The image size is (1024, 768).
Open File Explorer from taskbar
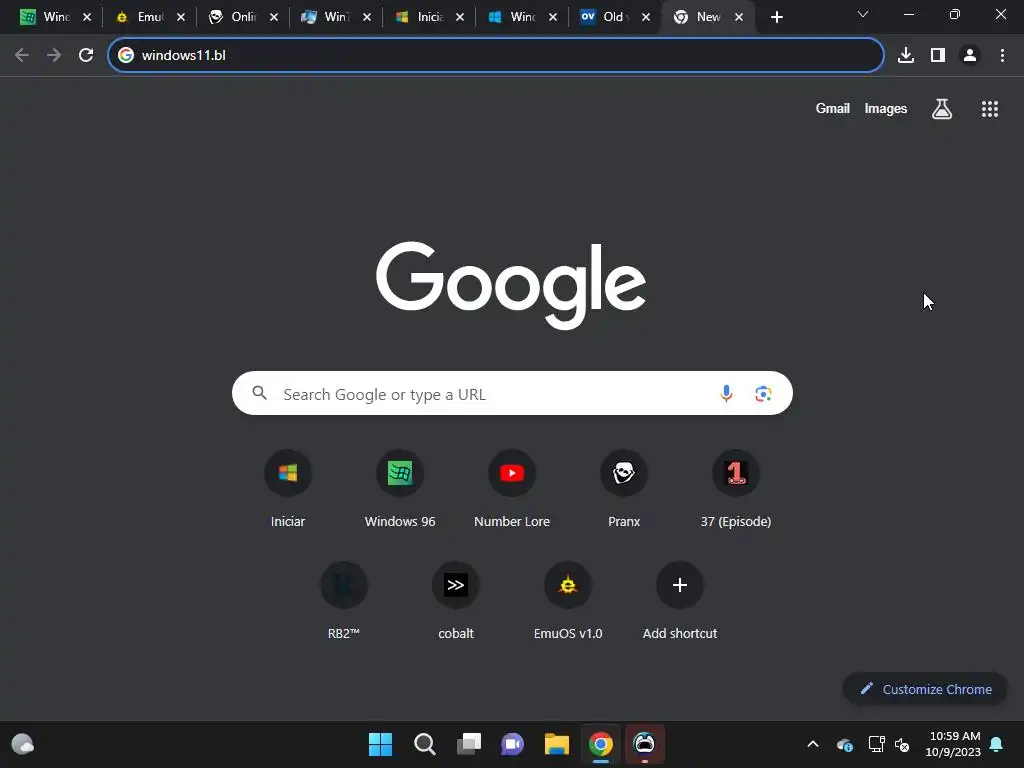[x=556, y=744]
